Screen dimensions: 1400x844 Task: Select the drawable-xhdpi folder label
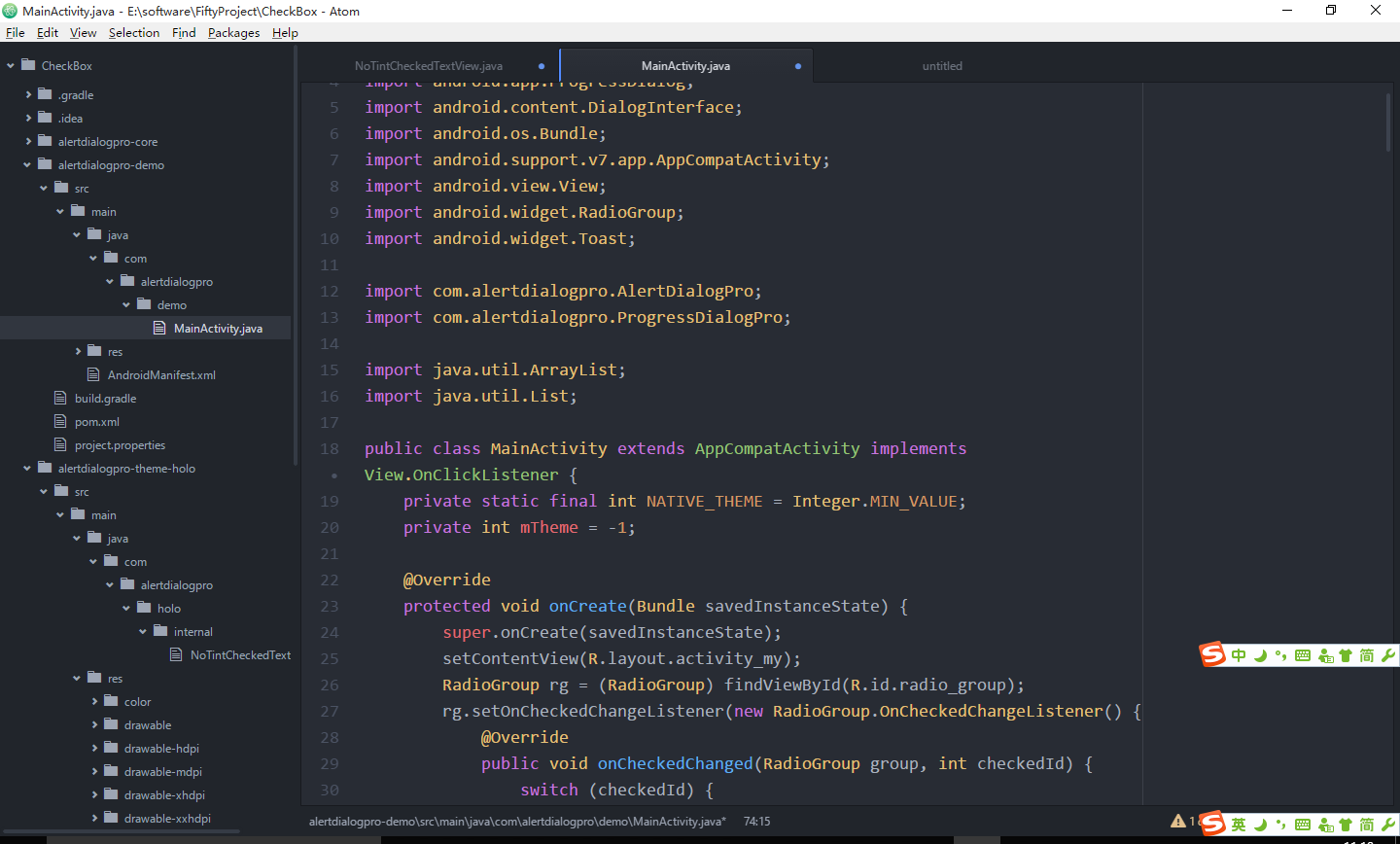point(164,794)
